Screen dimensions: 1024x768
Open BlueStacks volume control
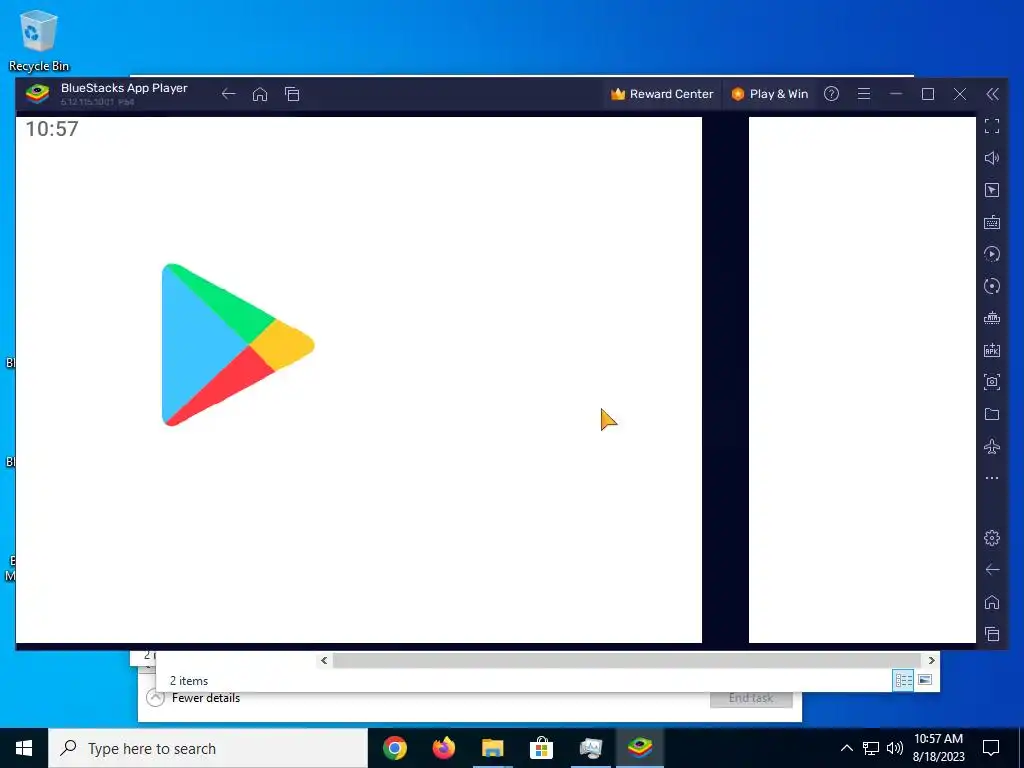(x=992, y=158)
